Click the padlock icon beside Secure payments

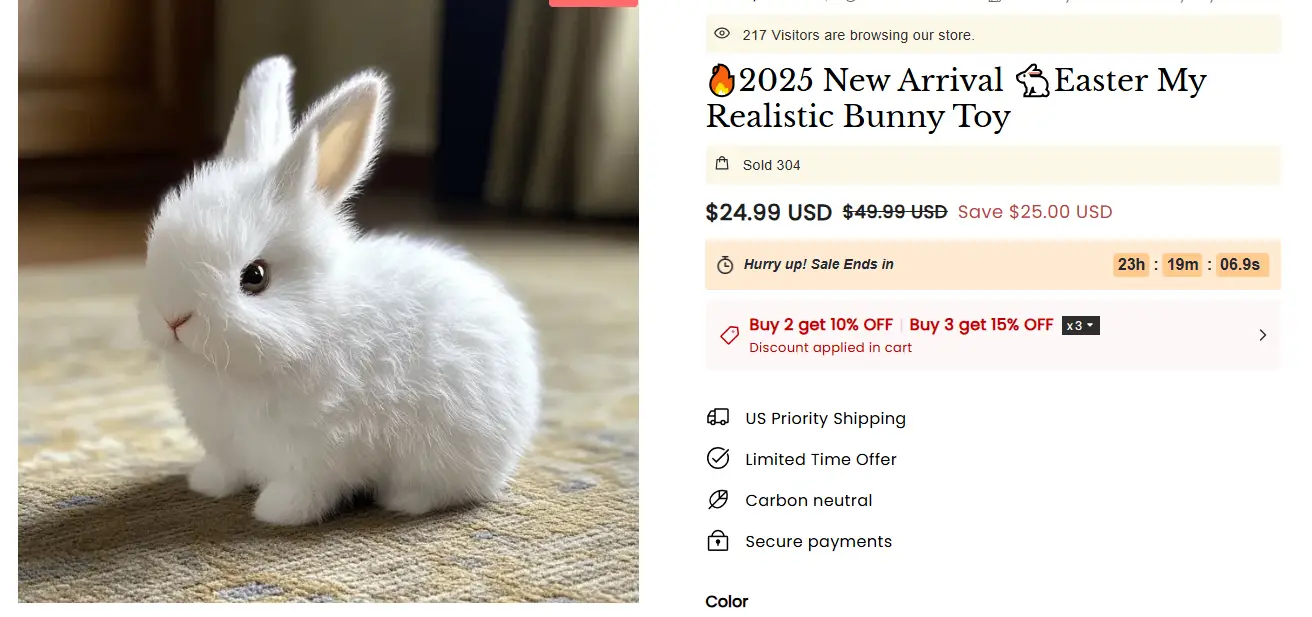point(717,540)
